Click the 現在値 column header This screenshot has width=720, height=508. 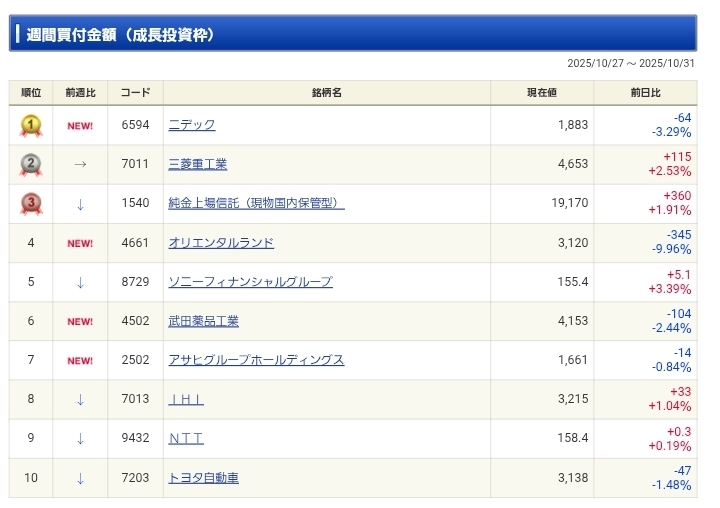pyautogui.click(x=542, y=93)
